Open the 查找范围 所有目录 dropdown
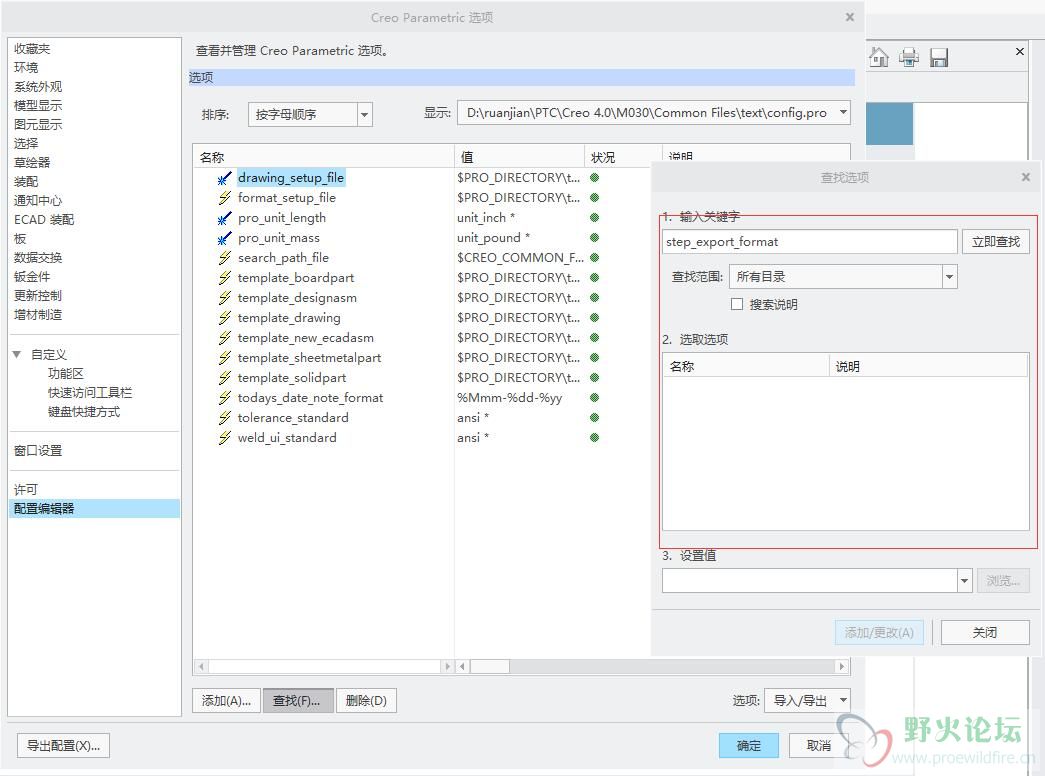Screen dimensions: 1045x776 [x=950, y=277]
